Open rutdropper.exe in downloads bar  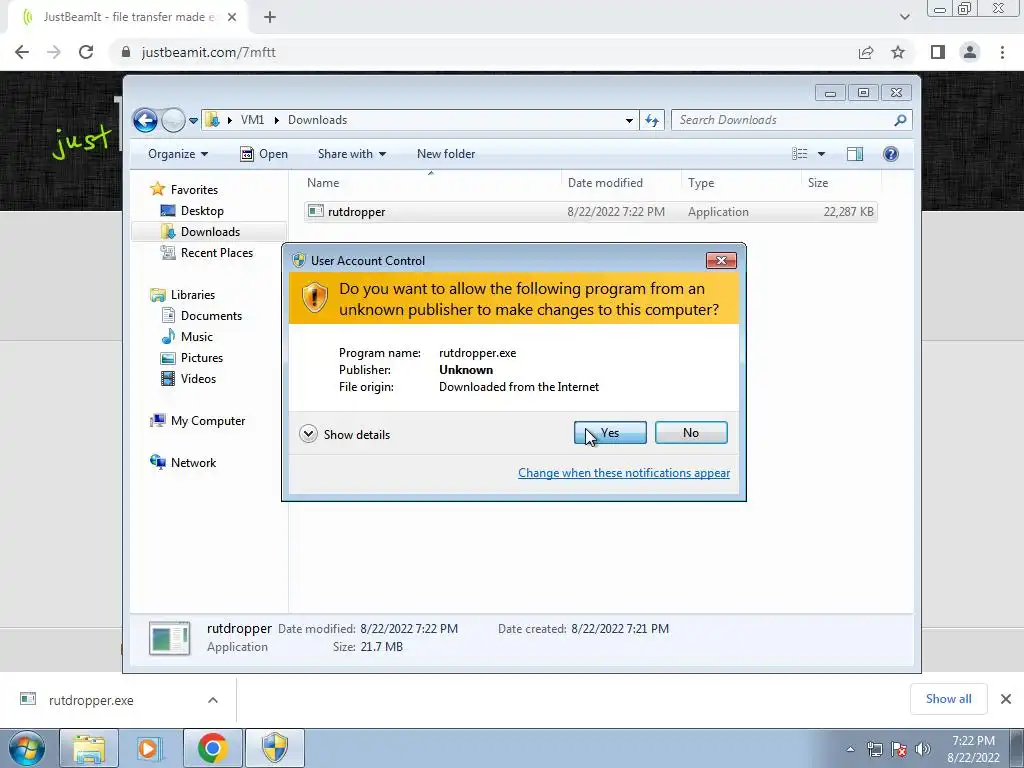[x=91, y=700]
